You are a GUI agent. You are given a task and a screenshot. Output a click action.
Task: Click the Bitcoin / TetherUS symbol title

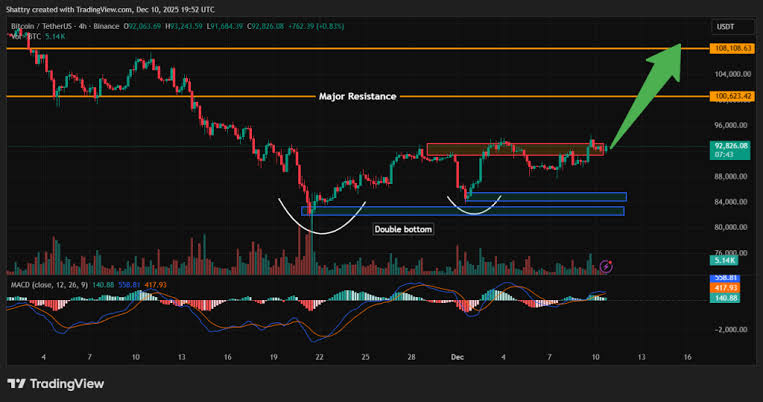[65, 26]
